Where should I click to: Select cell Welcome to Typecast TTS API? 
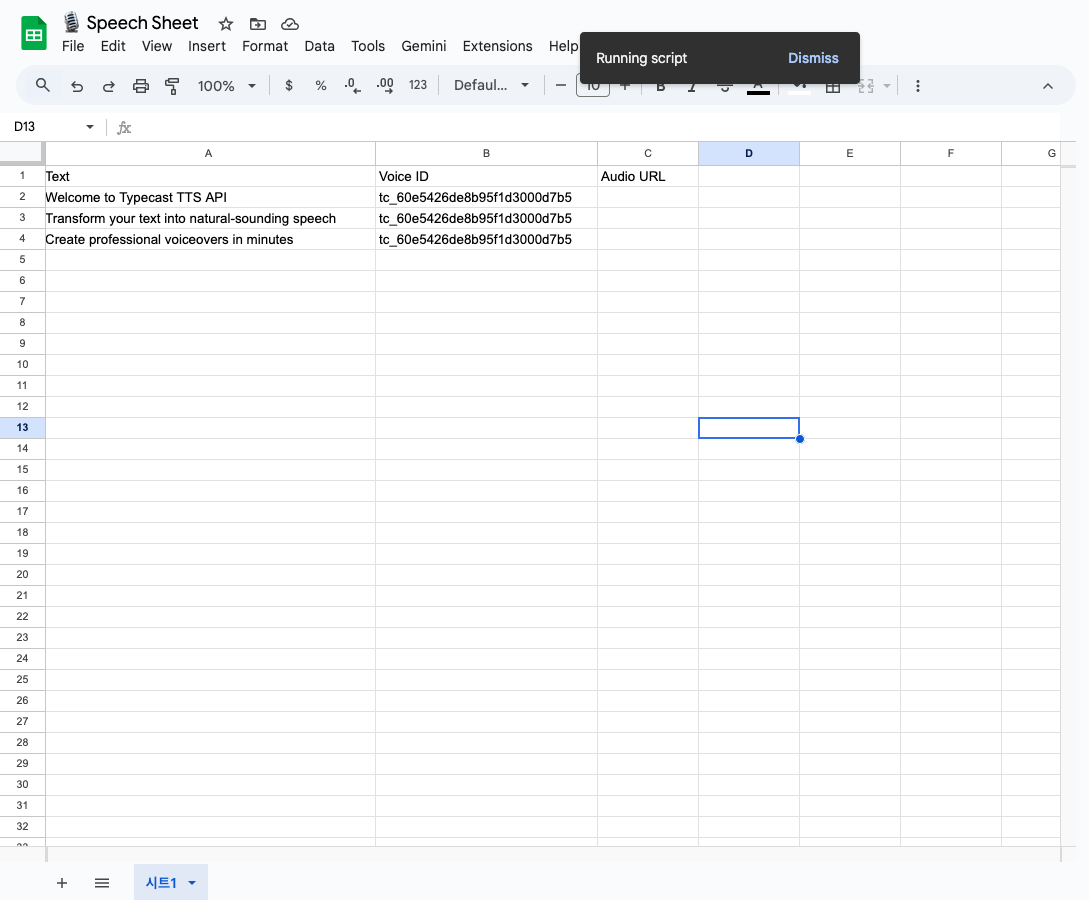(210, 197)
